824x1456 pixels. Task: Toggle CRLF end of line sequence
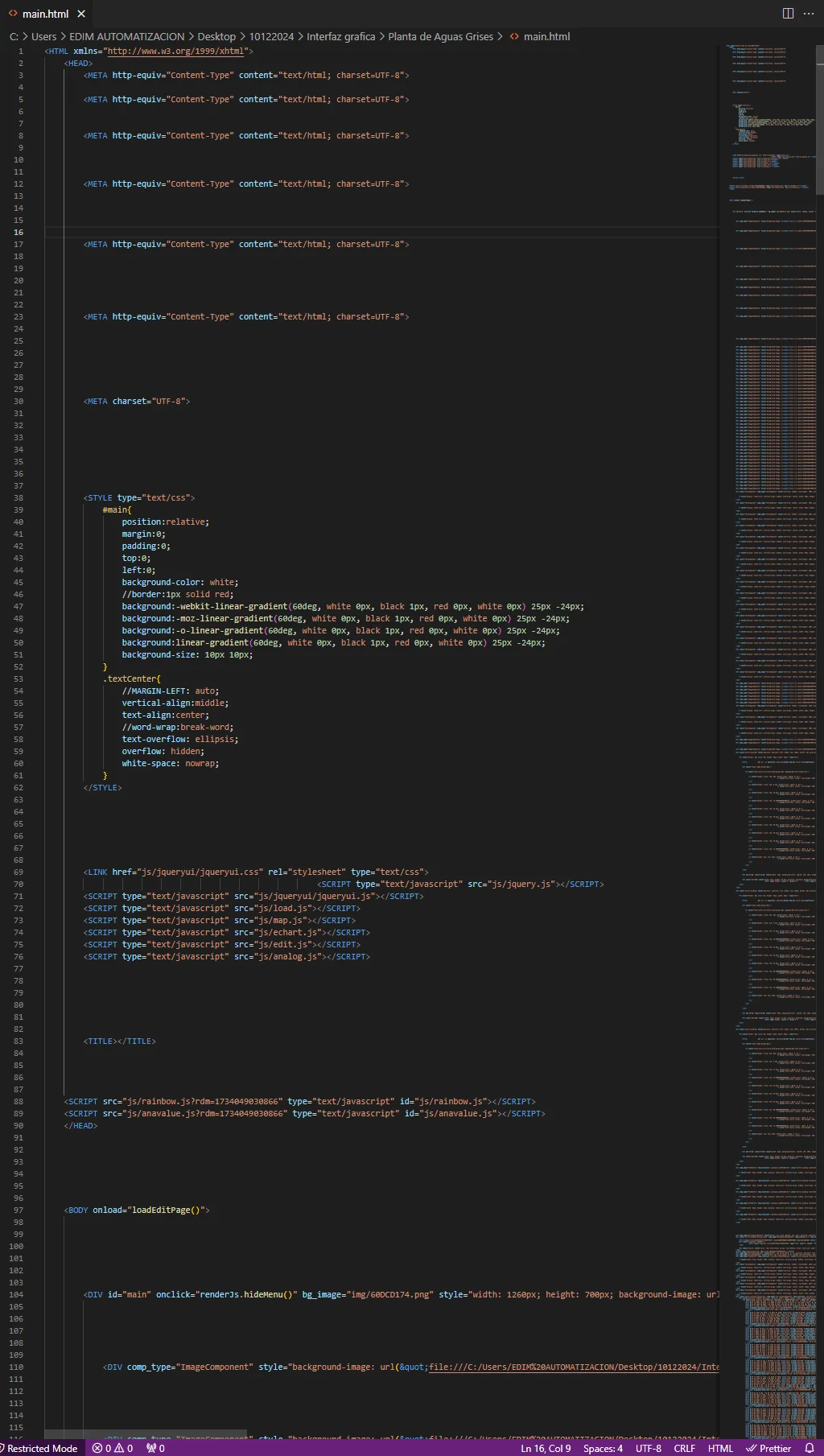pos(684,1448)
